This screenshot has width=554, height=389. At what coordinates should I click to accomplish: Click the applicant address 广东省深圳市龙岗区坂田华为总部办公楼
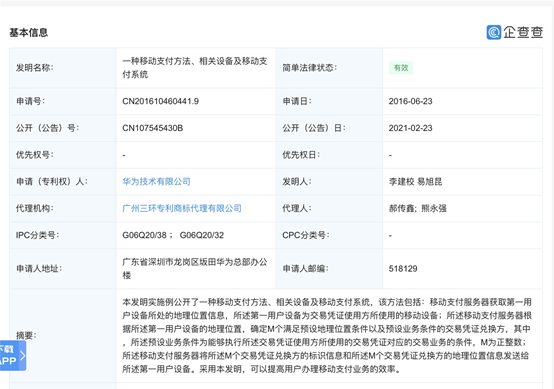195,269
